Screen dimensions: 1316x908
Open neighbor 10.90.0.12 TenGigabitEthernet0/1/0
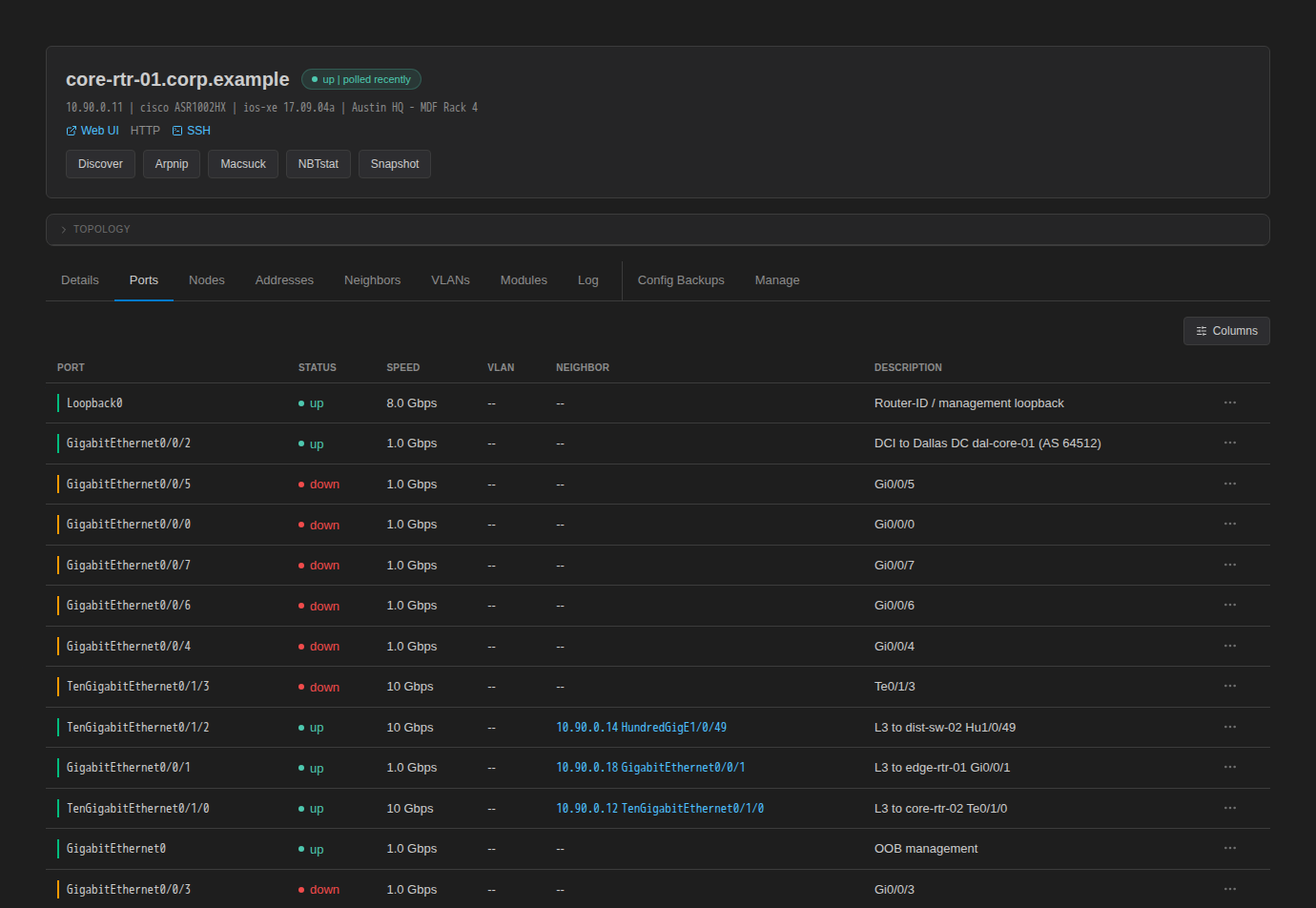tap(660, 808)
